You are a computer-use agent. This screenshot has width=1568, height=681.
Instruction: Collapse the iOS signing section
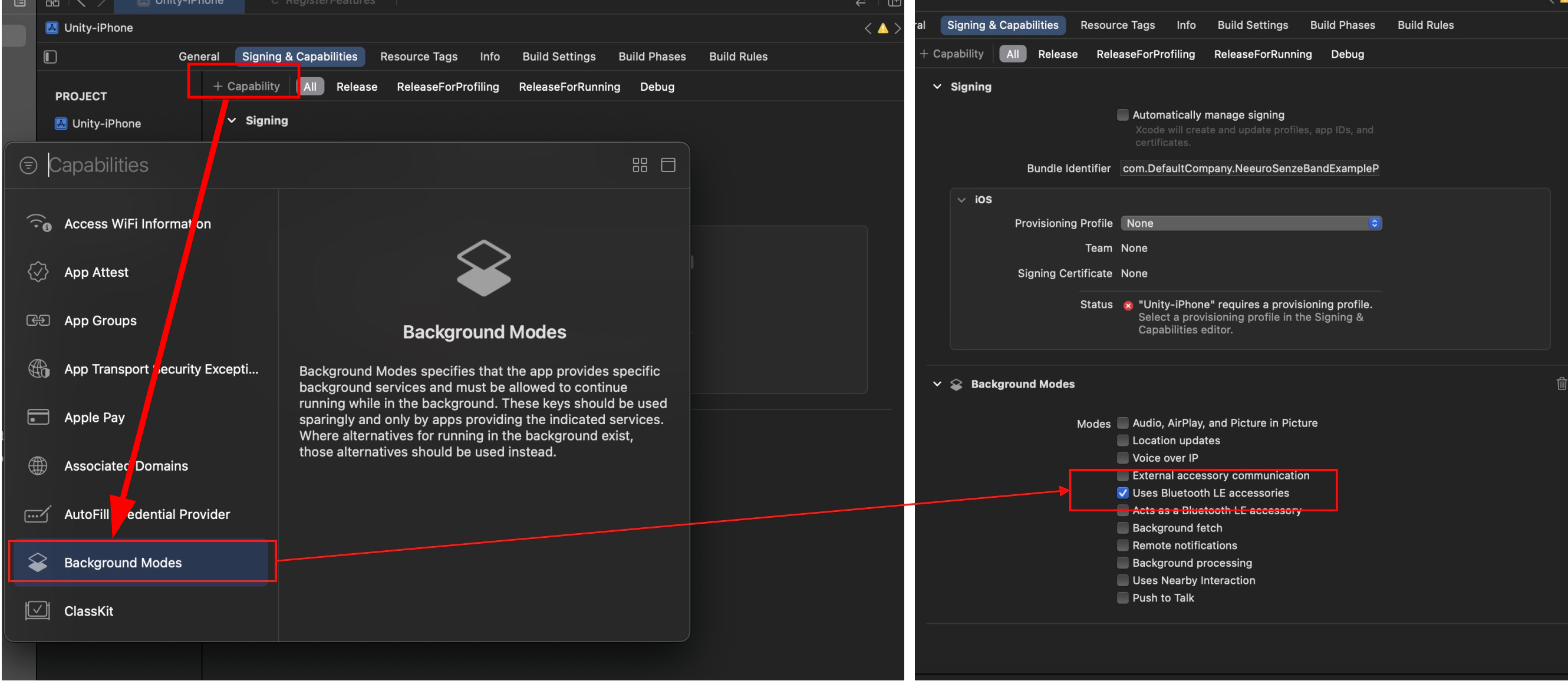tap(961, 200)
